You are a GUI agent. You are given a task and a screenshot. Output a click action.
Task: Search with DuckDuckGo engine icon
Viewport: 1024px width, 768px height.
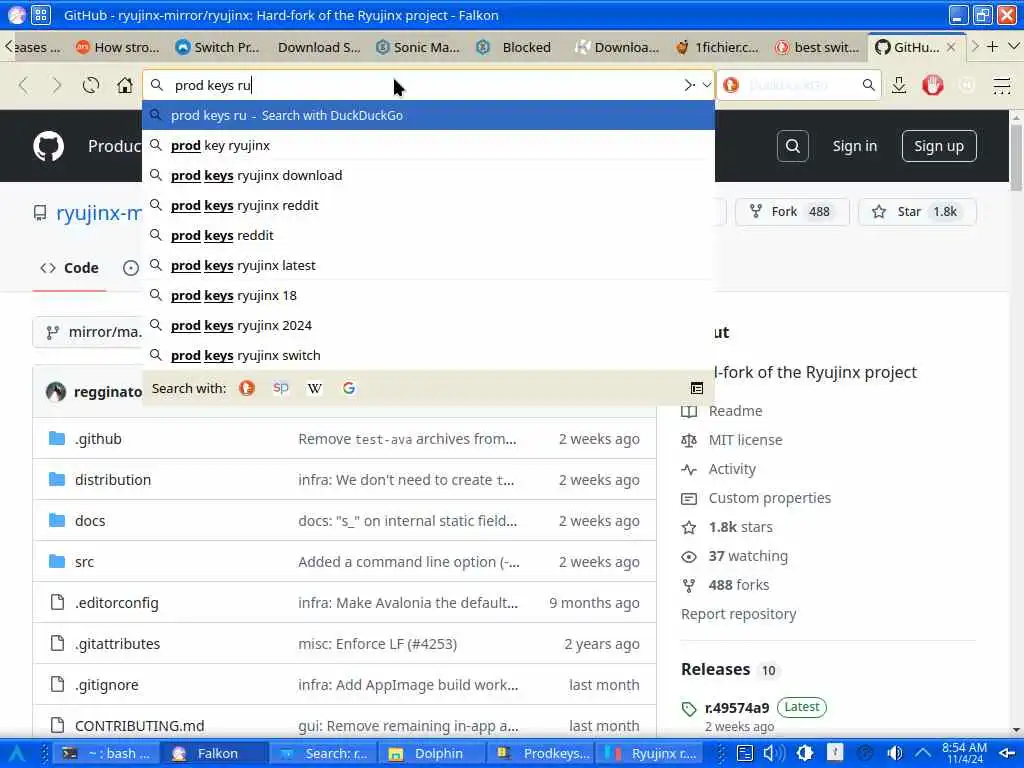(247, 388)
